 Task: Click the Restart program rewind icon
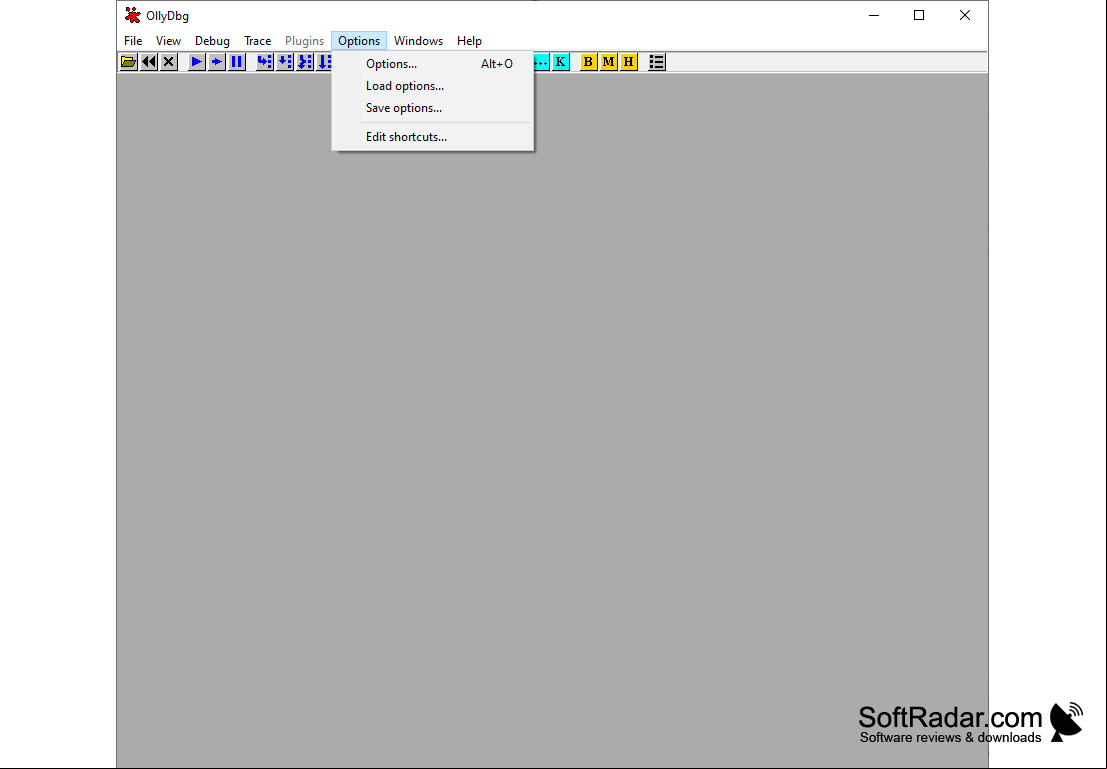pyautogui.click(x=148, y=62)
